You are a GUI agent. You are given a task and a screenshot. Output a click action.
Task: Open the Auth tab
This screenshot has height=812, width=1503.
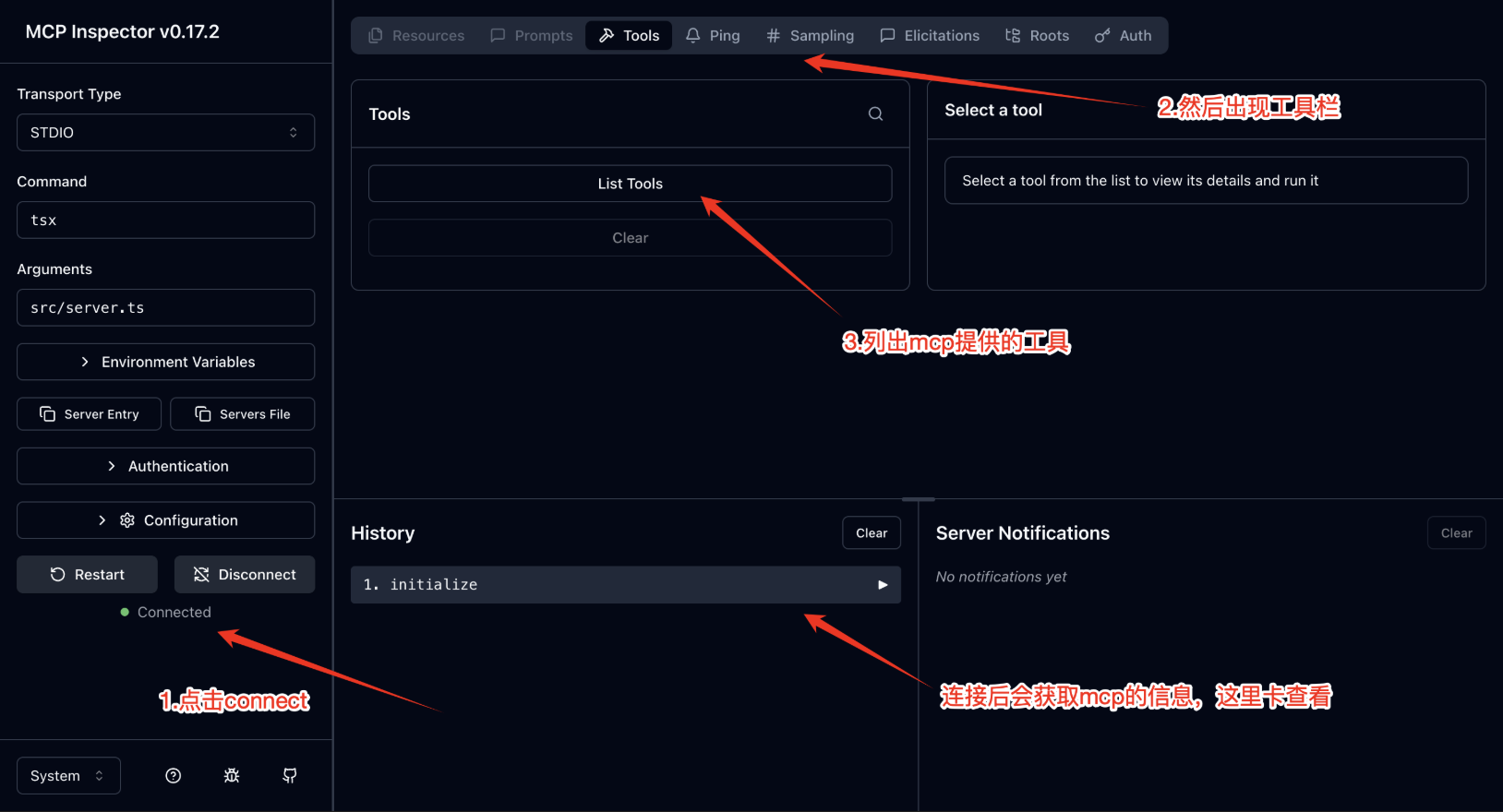coord(1123,36)
